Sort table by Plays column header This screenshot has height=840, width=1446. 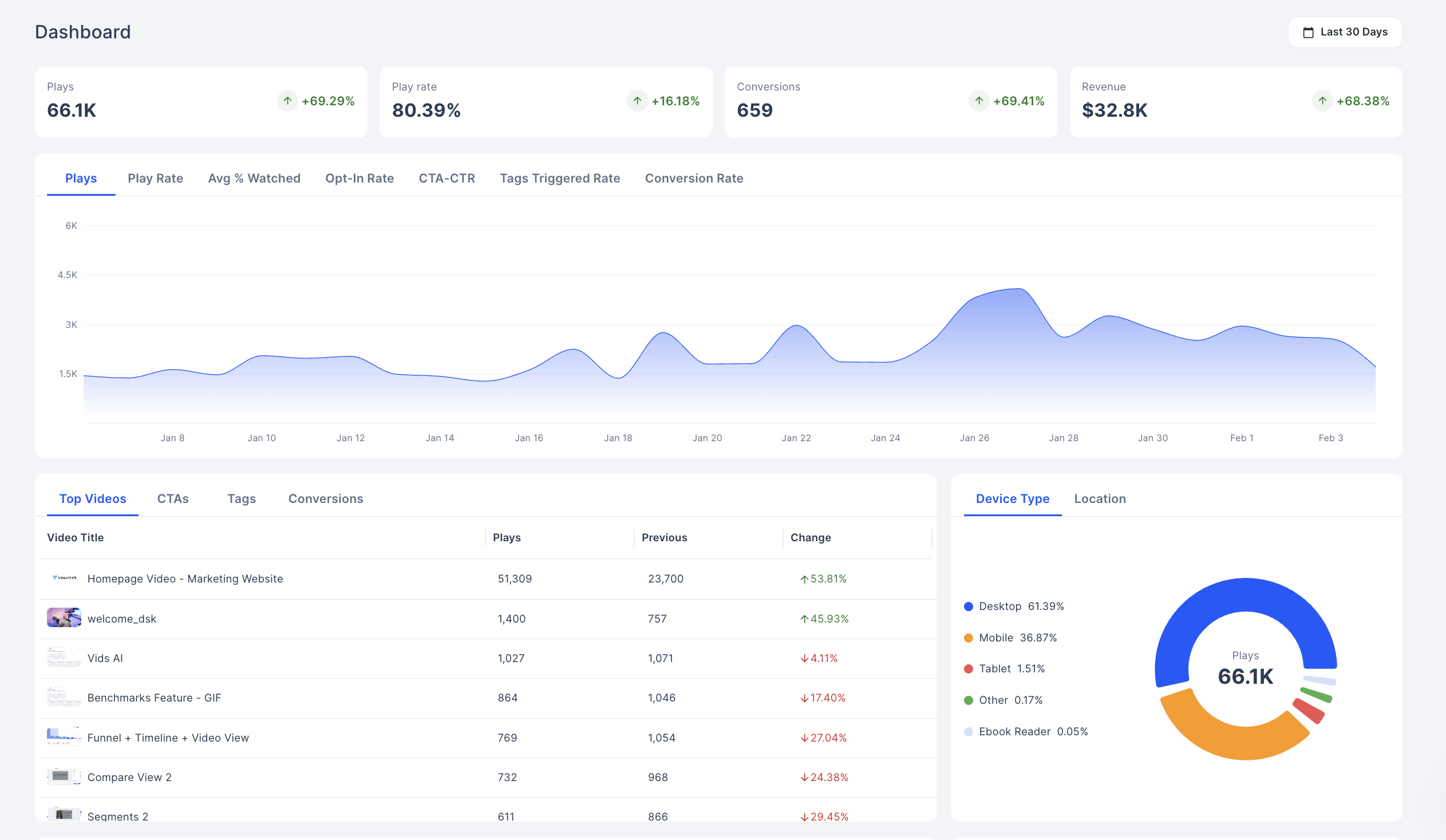507,537
